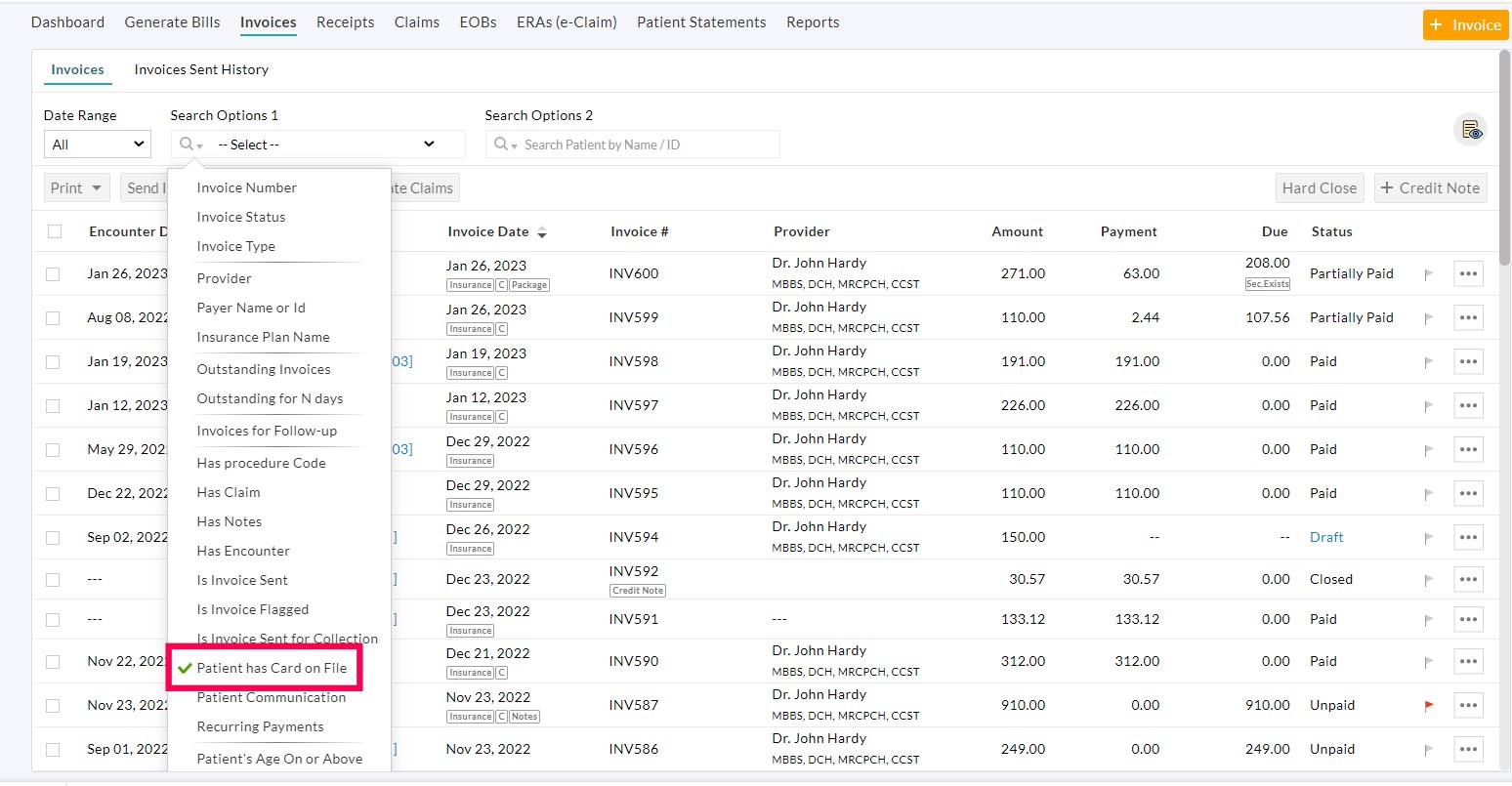Click the sort arrows beside Invoice Date
Image resolution: width=1512 pixels, height=786 pixels.
[x=542, y=232]
